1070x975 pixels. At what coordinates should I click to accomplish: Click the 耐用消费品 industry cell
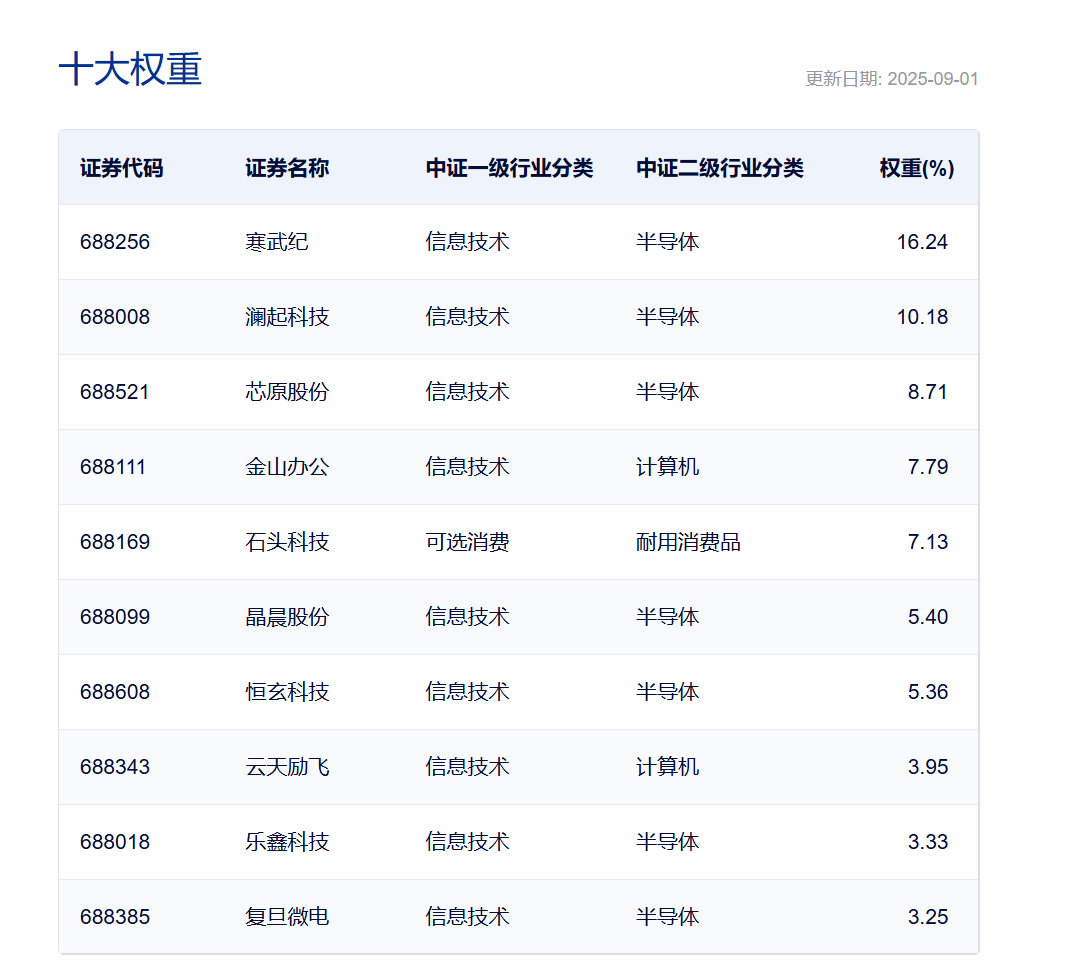(x=688, y=542)
